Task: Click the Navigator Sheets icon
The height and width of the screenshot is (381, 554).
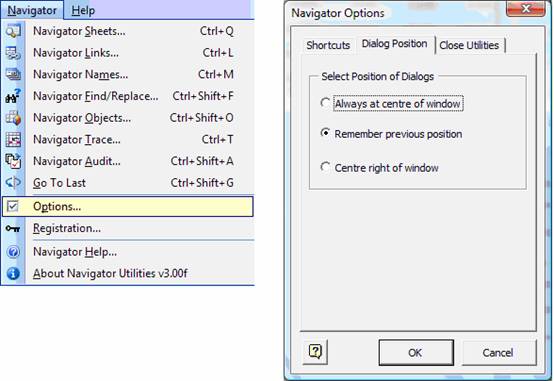Action: pos(13,31)
